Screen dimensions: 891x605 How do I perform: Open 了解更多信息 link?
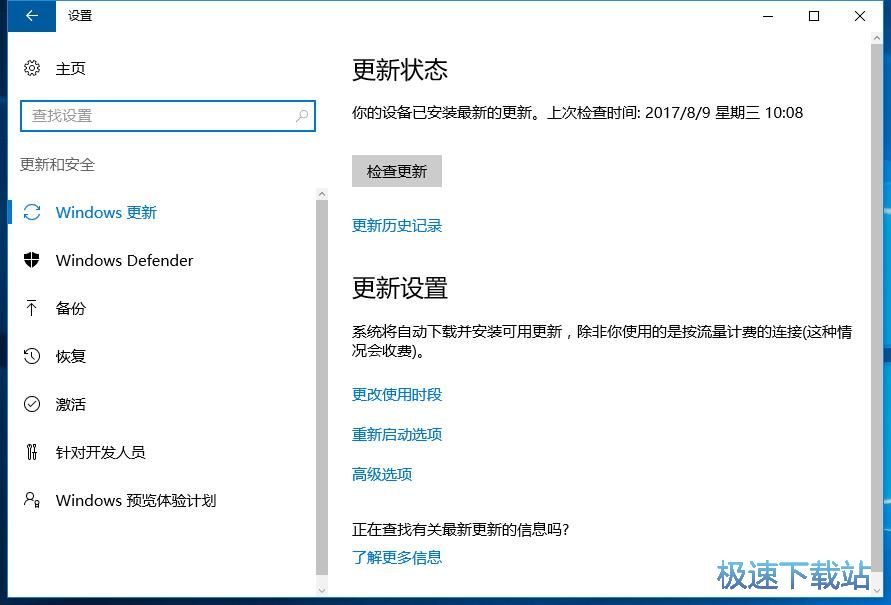pos(397,557)
